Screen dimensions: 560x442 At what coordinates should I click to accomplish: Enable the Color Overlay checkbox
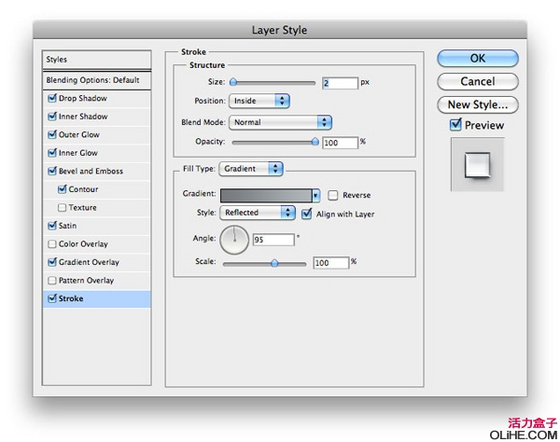point(52,244)
